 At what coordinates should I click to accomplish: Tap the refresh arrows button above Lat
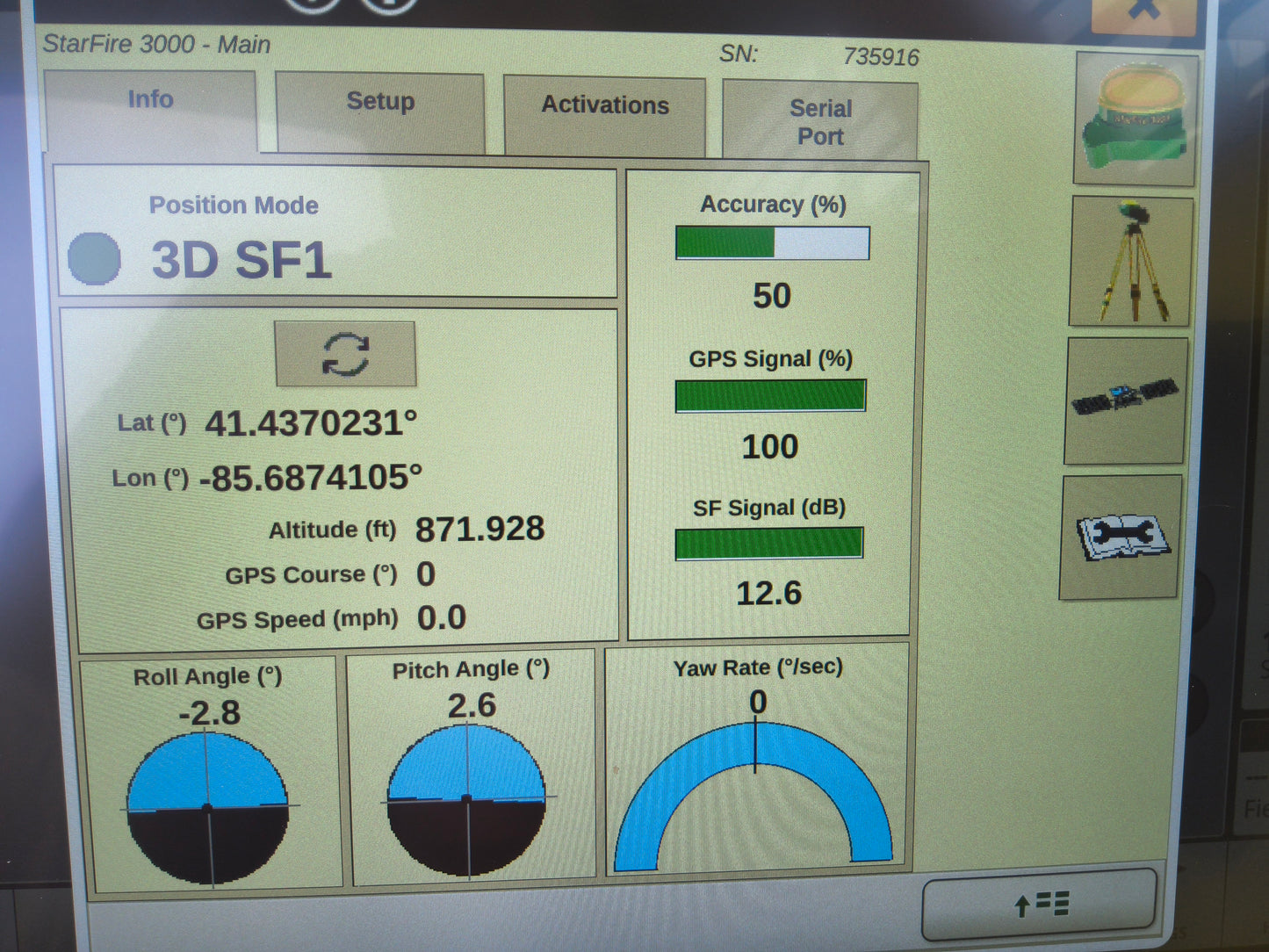[345, 354]
